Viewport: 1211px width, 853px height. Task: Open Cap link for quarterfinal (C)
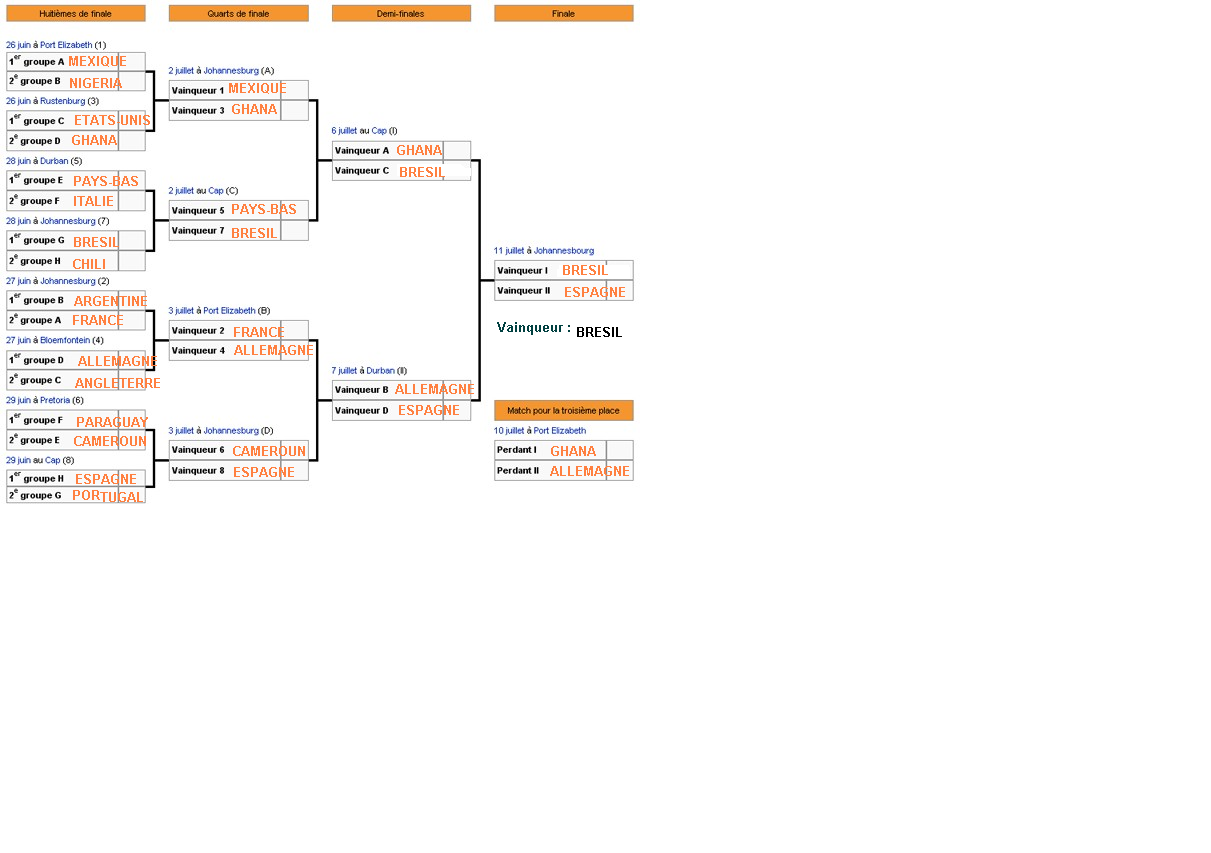click(216, 191)
